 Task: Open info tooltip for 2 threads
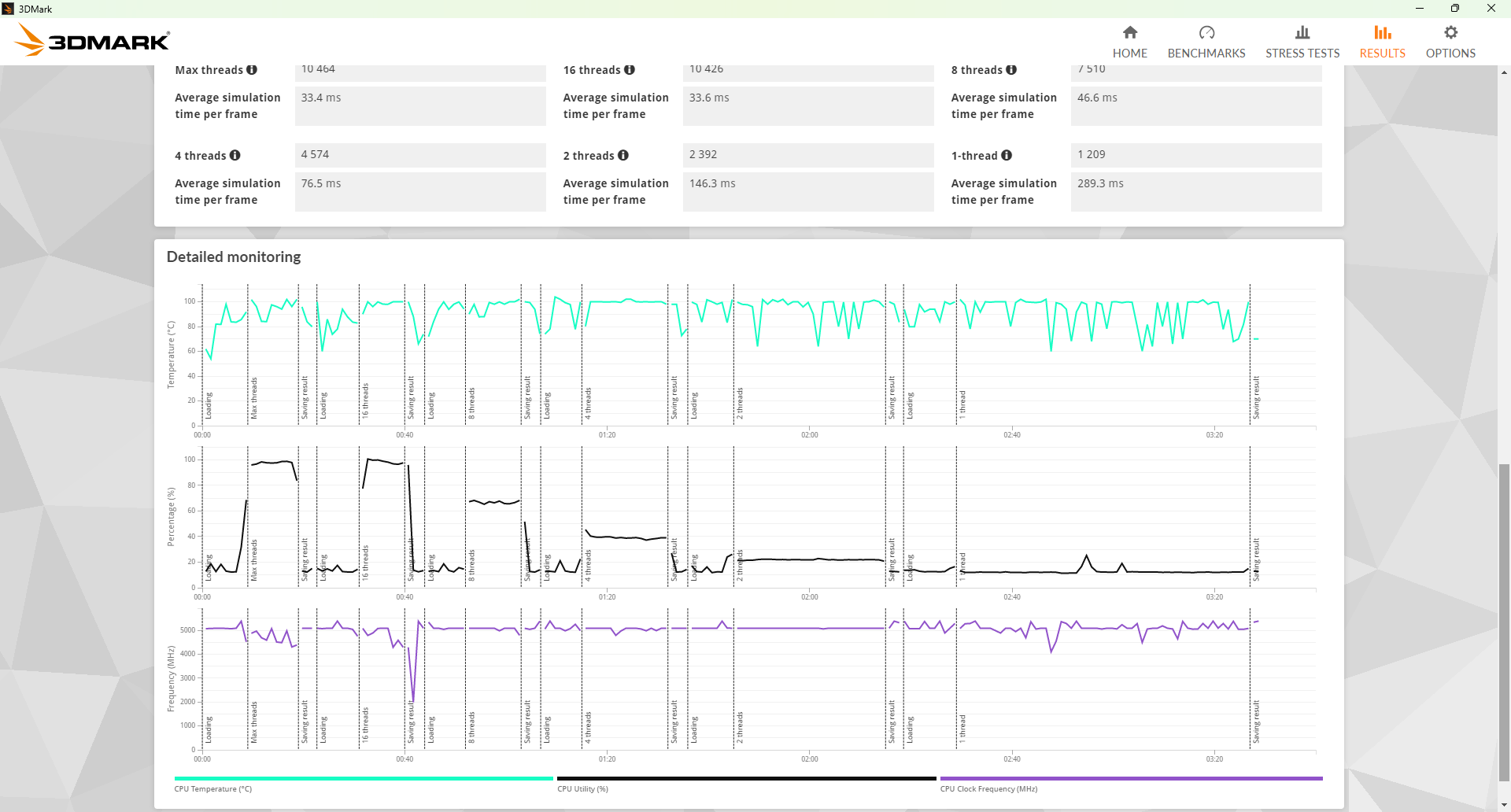tap(623, 156)
